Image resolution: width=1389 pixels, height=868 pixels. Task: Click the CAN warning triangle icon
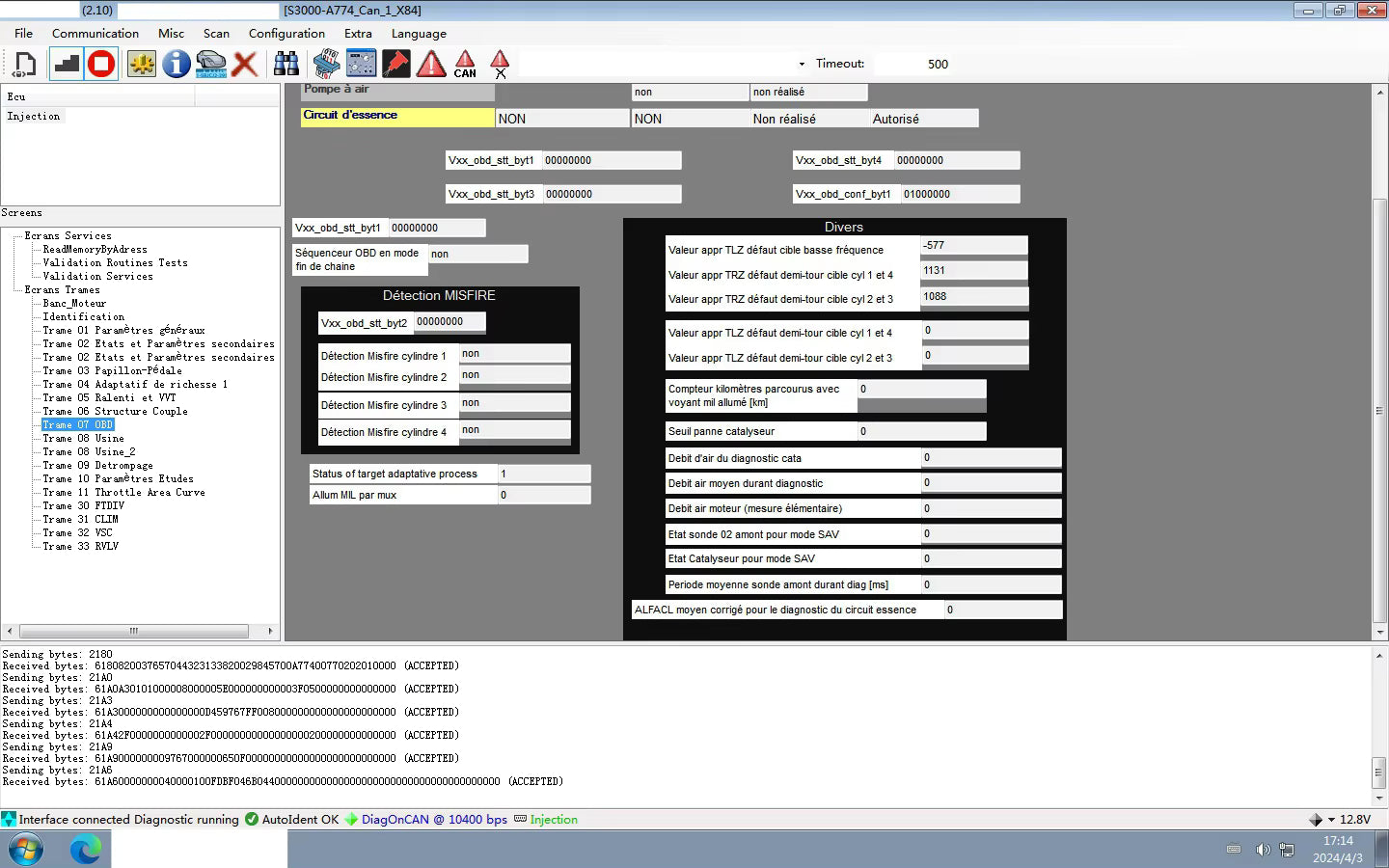pos(465,65)
